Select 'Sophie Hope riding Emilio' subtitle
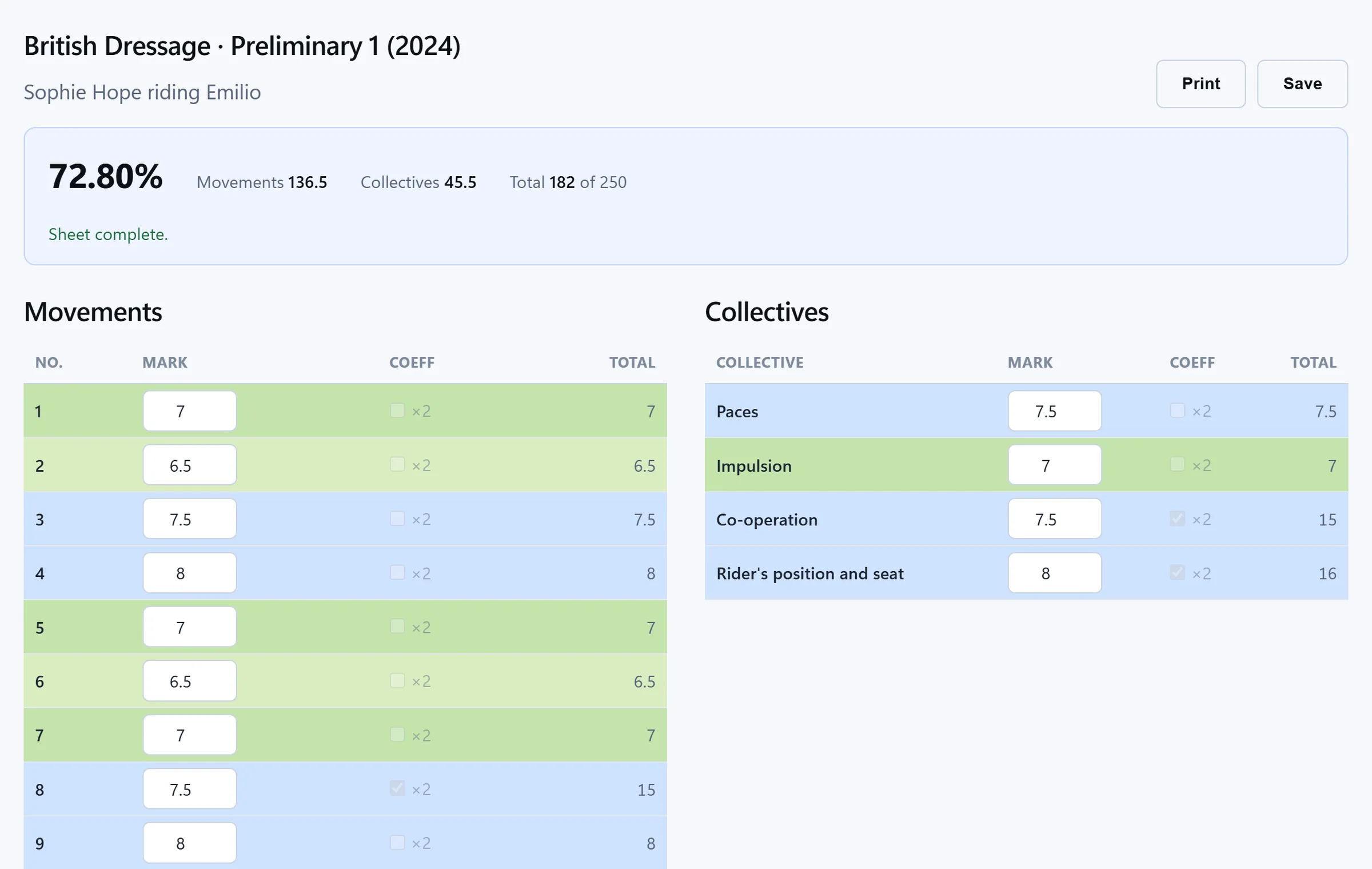 pos(142,92)
